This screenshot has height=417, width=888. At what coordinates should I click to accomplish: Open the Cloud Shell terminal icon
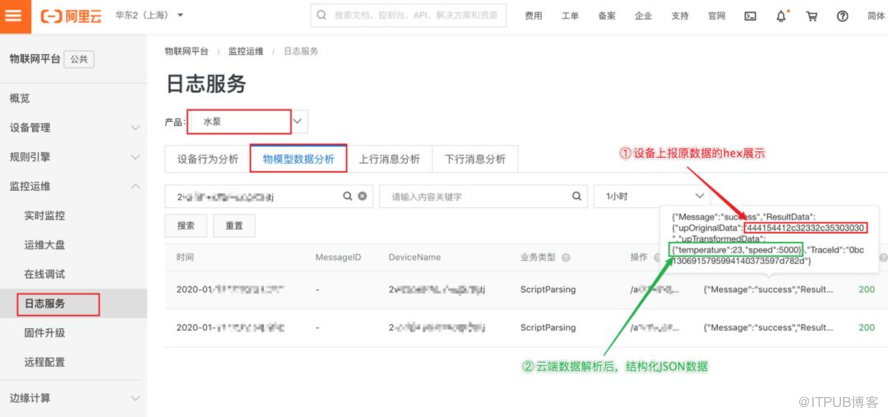click(x=751, y=16)
